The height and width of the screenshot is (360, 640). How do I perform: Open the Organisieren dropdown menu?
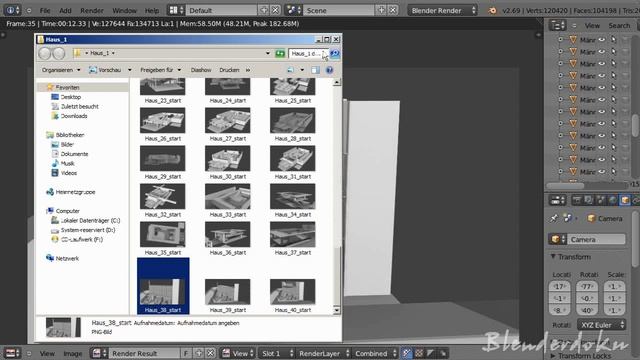pyautogui.click(x=61, y=70)
